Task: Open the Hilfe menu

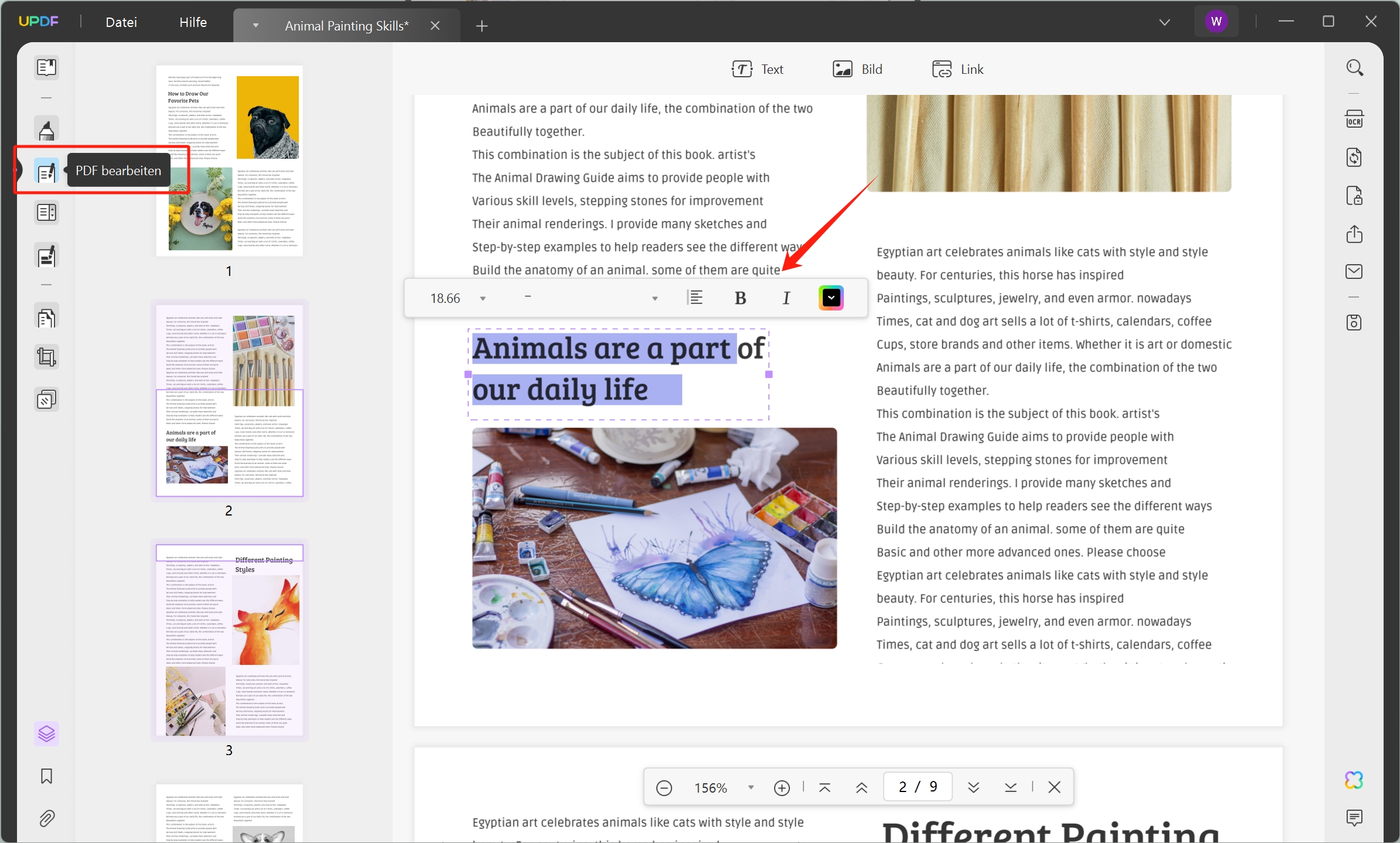Action: coord(193,22)
